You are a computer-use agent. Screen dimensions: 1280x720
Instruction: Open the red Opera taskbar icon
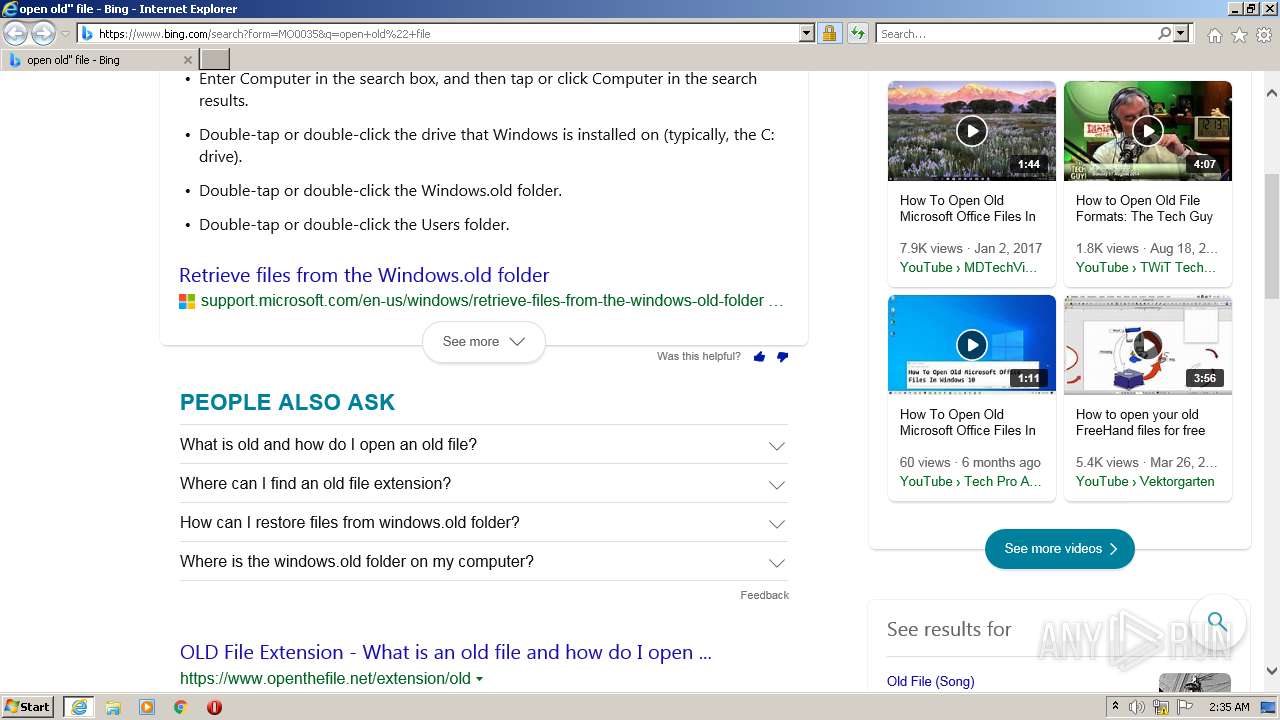(x=214, y=707)
